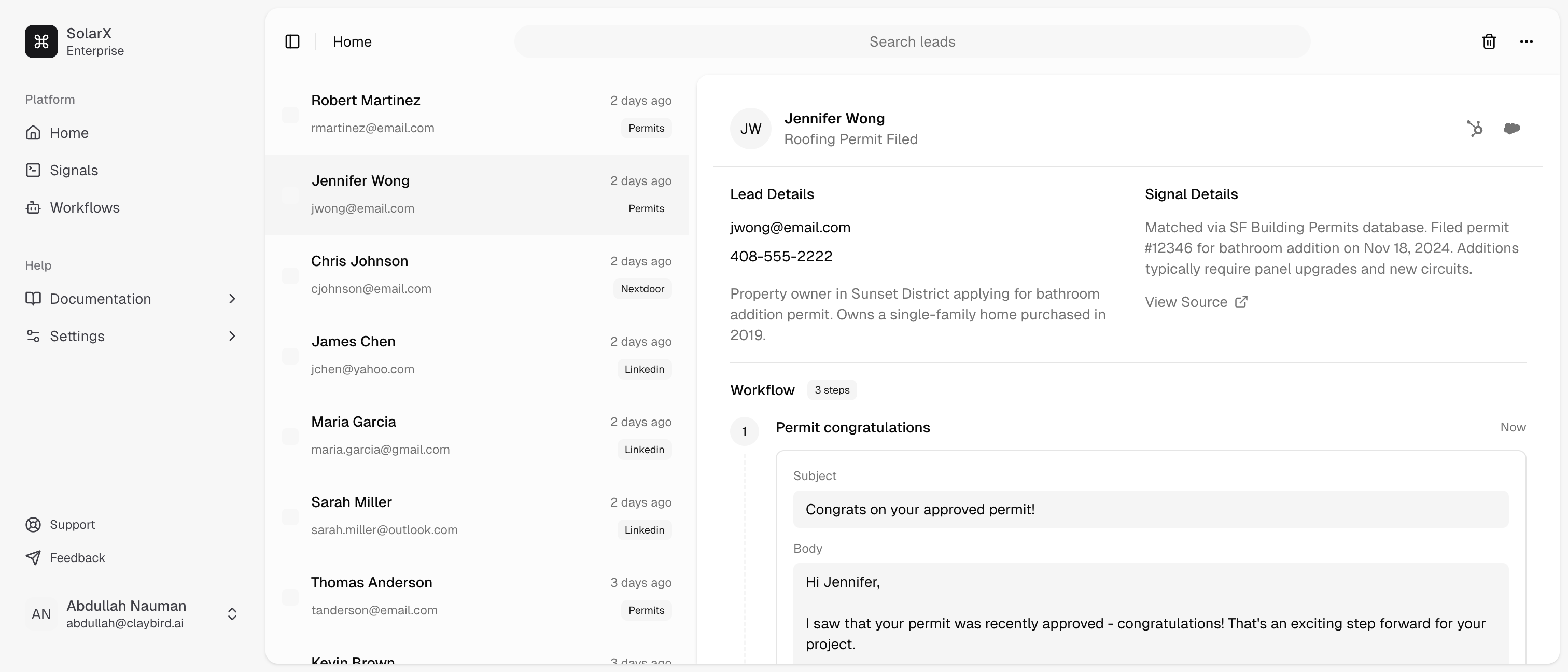Go to the Signals page

coord(74,171)
